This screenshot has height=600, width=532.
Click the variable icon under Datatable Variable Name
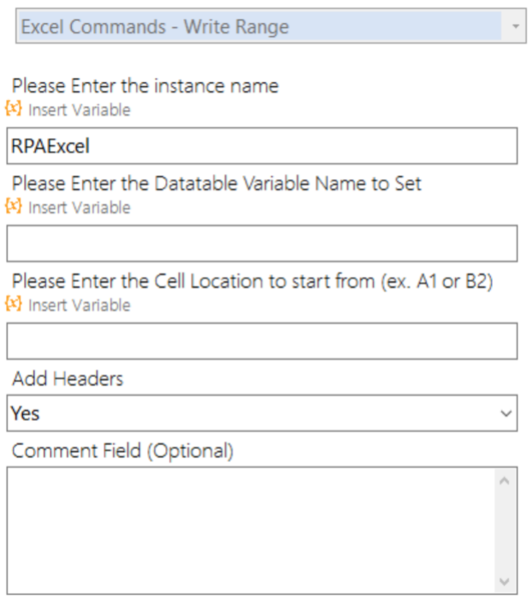click(13, 207)
